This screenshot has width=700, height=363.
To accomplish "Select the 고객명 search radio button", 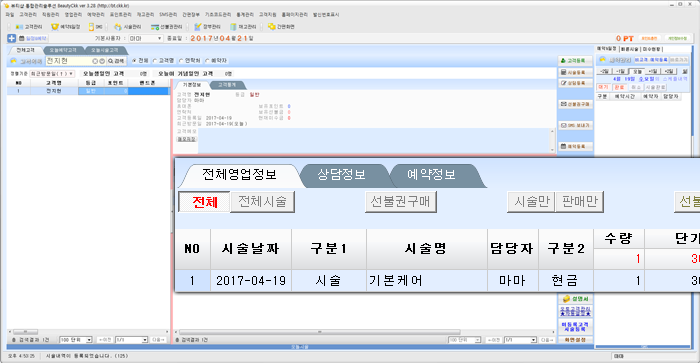I will click(163, 61).
